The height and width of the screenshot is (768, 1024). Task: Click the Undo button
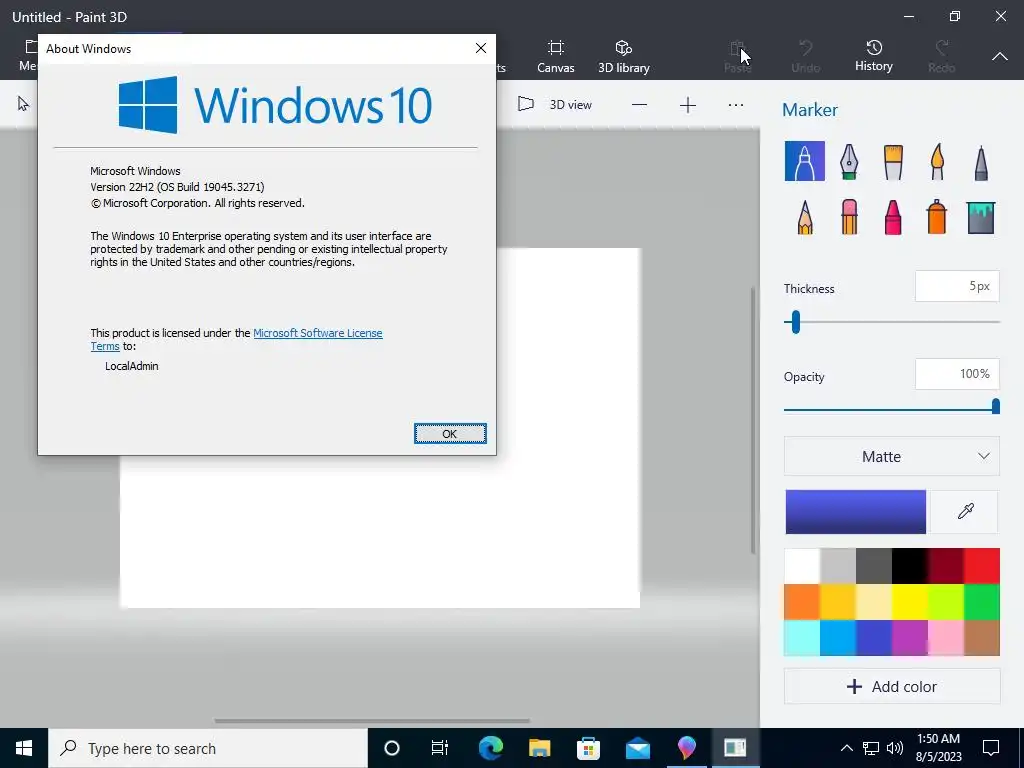coord(805,56)
